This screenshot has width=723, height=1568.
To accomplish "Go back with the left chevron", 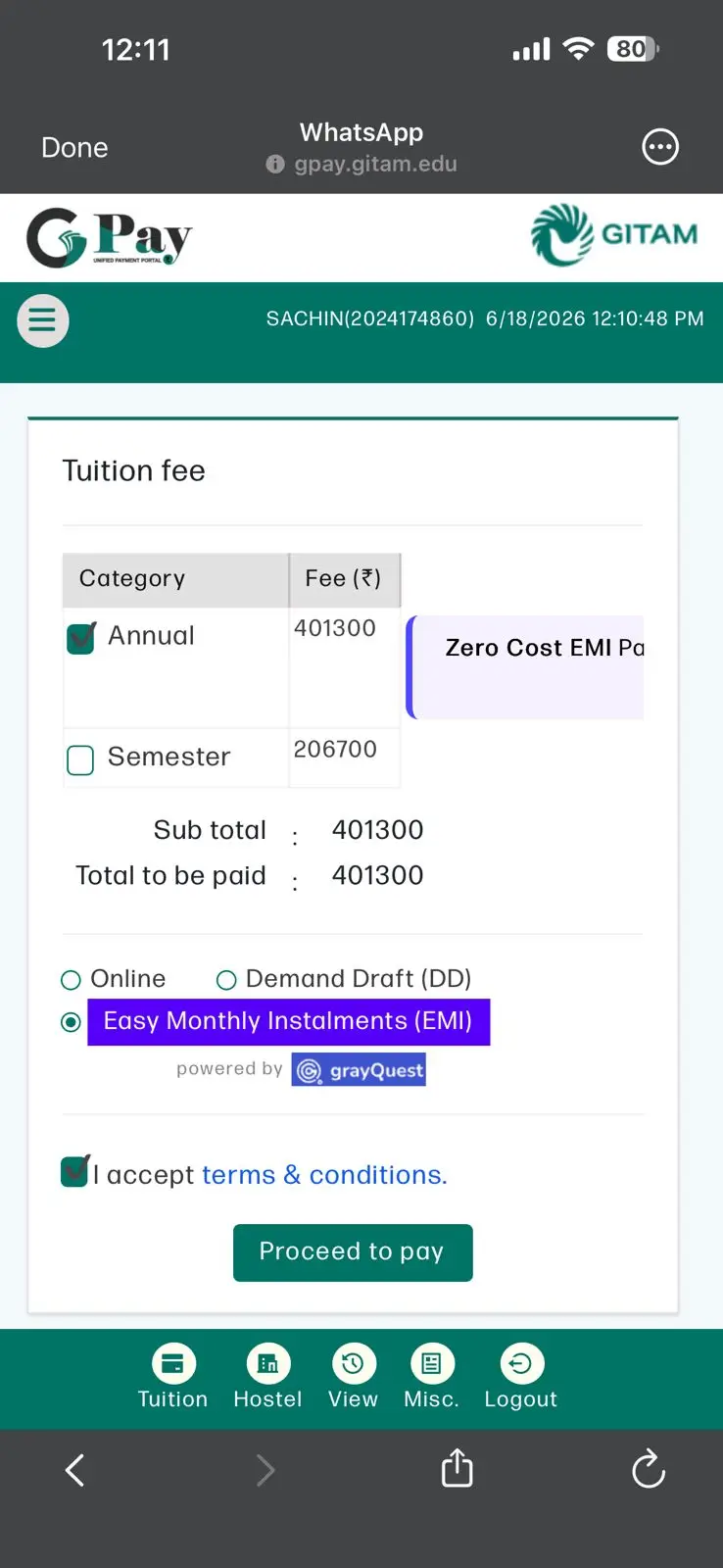I will (x=74, y=1470).
